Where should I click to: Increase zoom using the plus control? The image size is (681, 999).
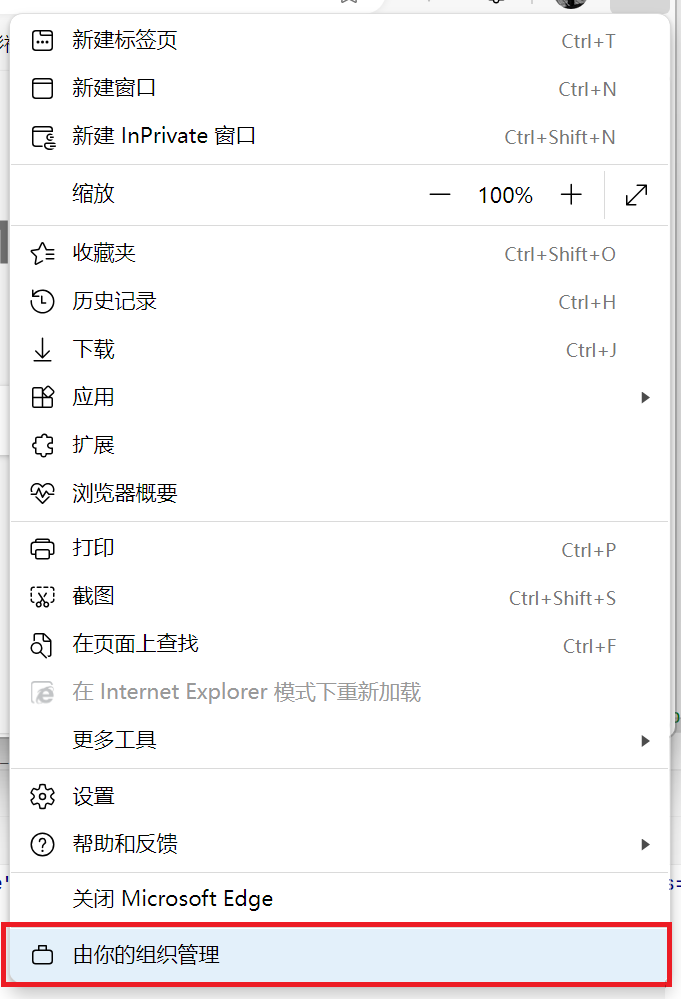(x=571, y=194)
